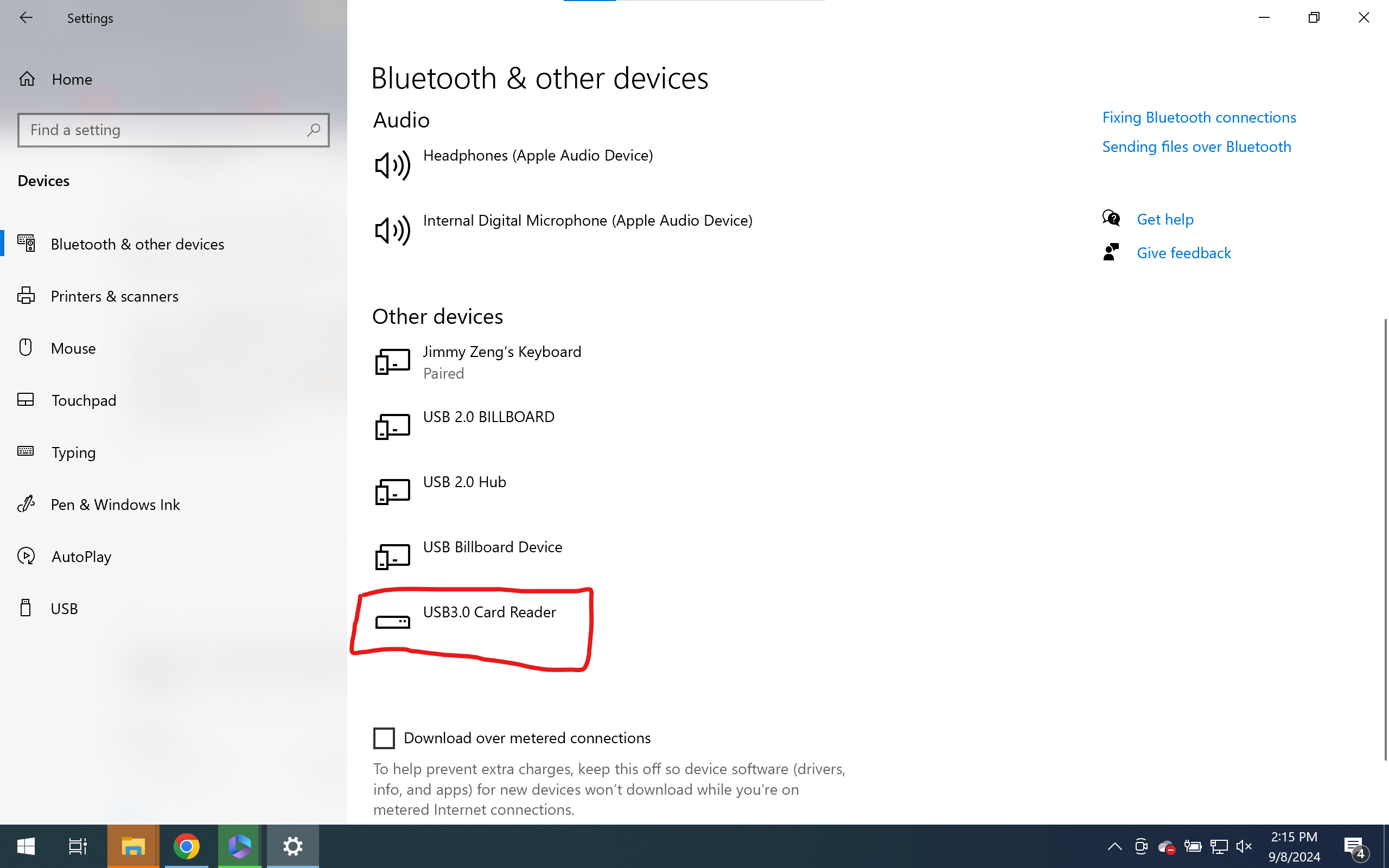Select Internal Digital Microphone device
The height and width of the screenshot is (868, 1389).
608,230
